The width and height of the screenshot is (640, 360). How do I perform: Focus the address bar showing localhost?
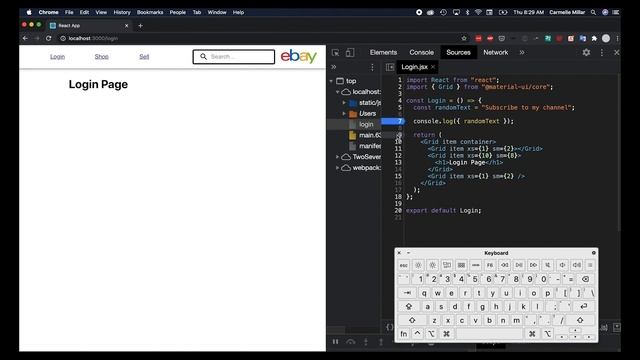tap(261, 38)
